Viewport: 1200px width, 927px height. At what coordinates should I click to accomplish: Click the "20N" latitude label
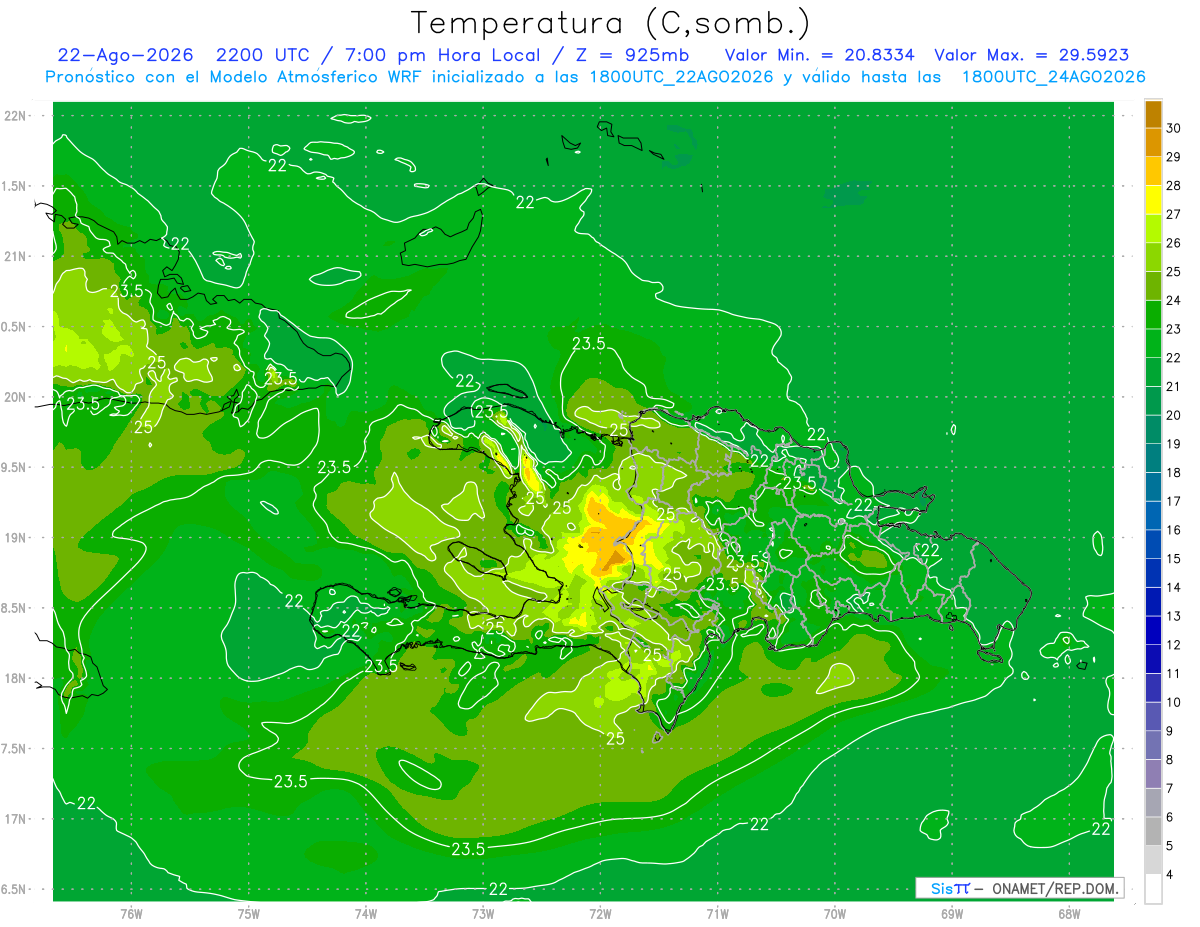point(16,397)
